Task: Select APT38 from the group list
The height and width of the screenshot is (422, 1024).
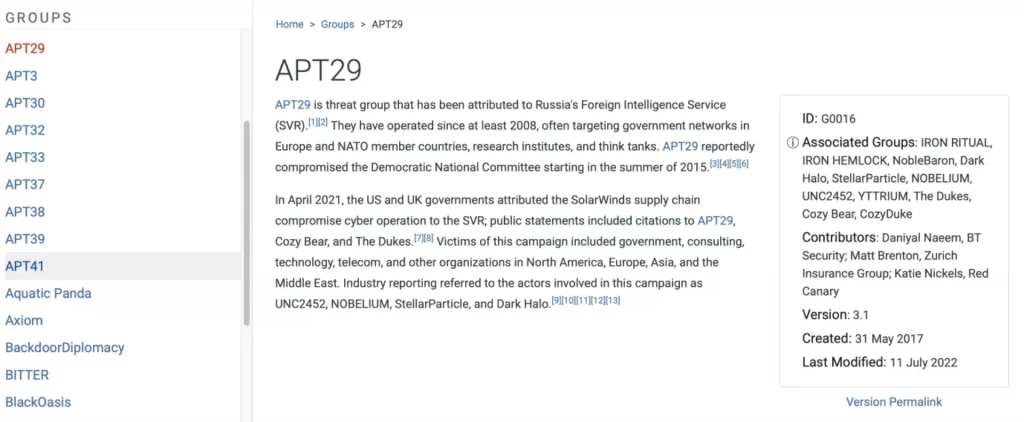Action: (x=25, y=212)
